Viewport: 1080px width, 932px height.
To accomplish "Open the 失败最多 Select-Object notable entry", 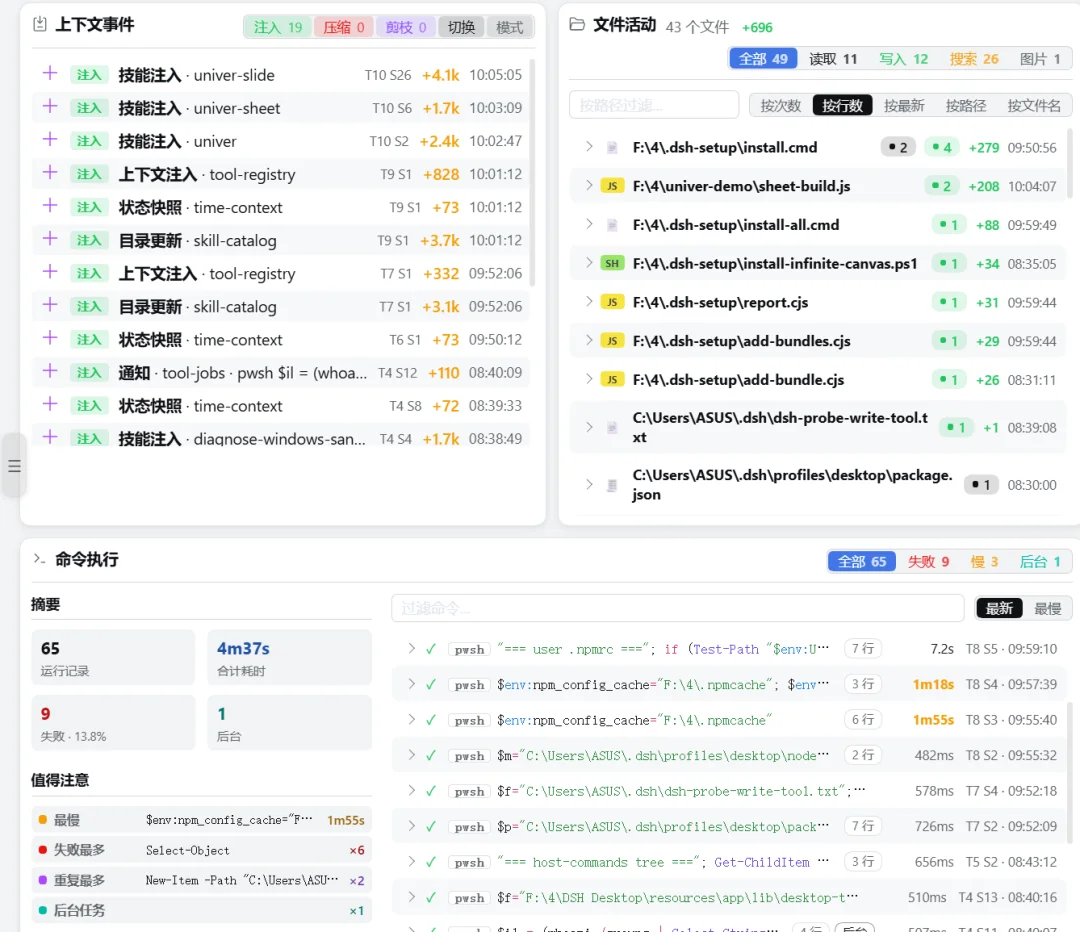I will (202, 850).
